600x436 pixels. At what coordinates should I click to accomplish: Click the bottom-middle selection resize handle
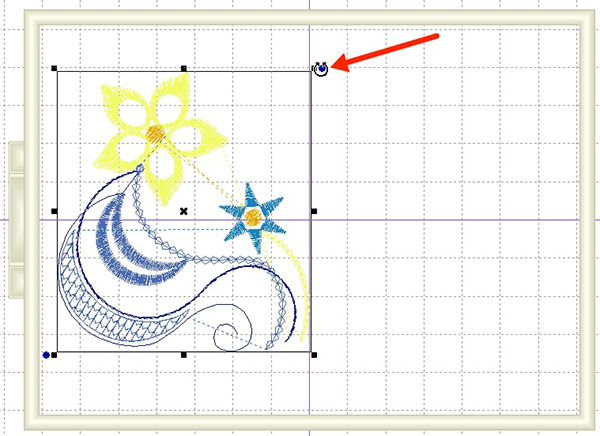click(x=184, y=354)
